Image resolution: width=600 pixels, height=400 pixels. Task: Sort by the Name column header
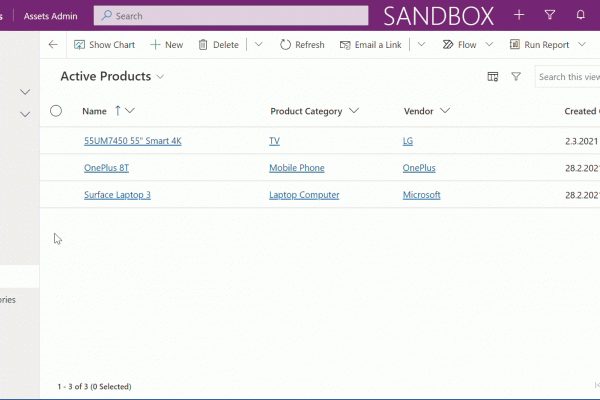(95, 111)
